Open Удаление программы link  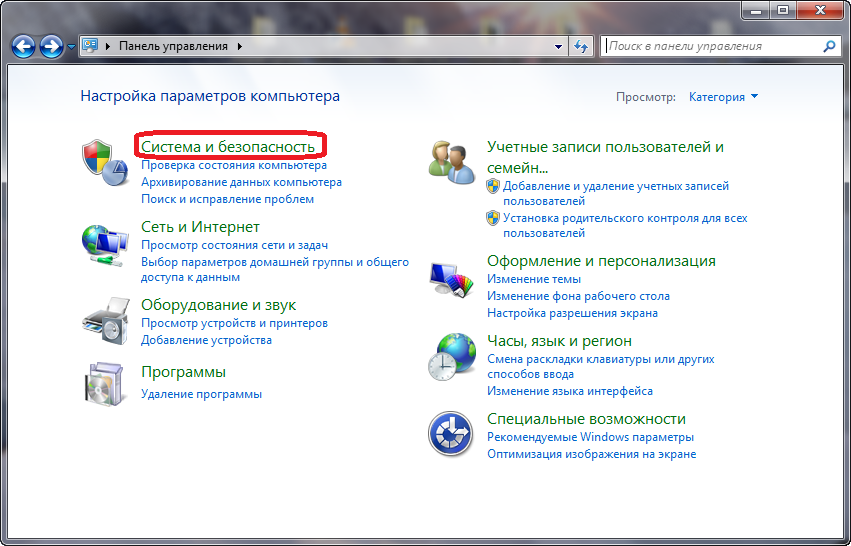(201, 394)
